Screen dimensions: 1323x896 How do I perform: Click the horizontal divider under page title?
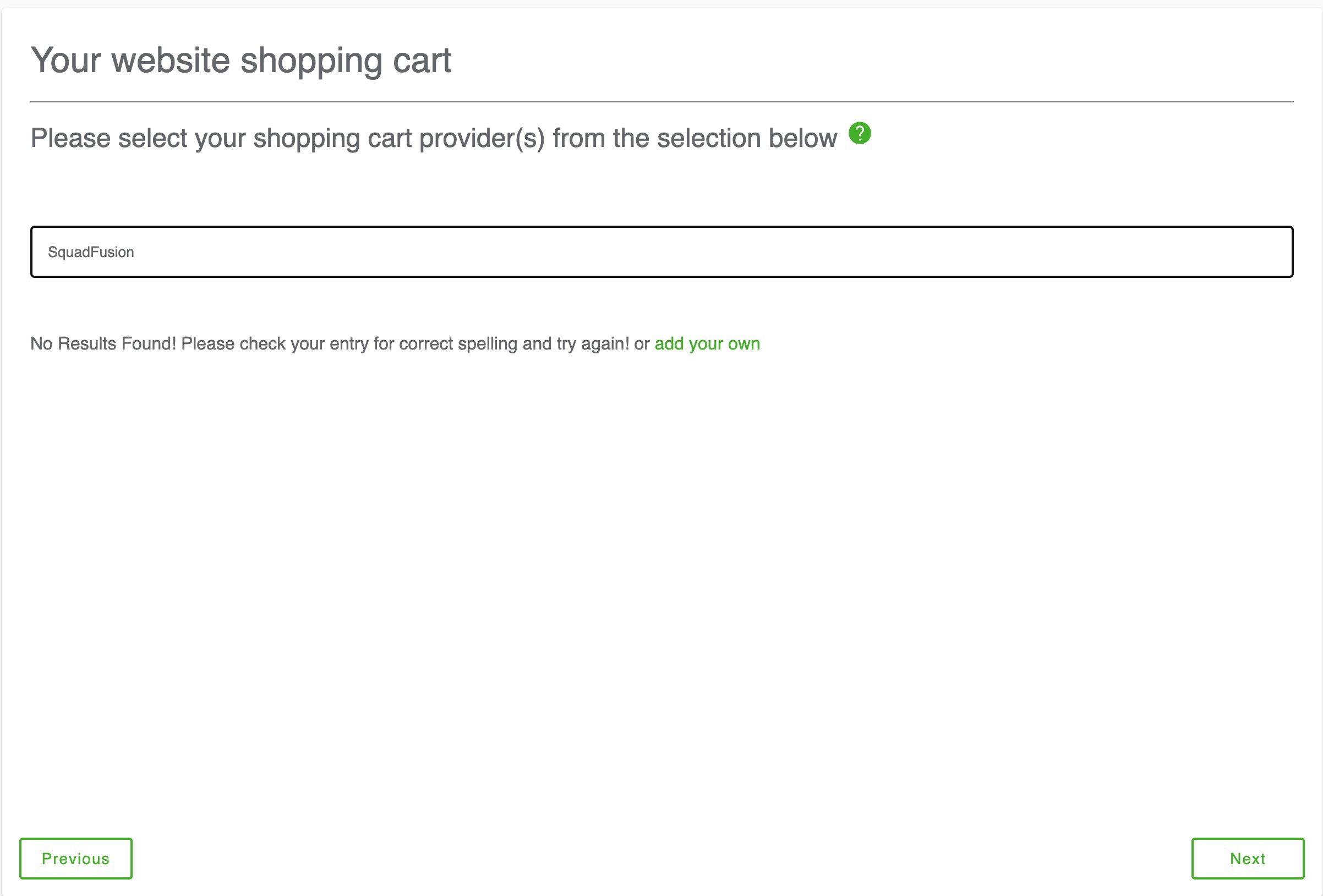tap(661, 102)
